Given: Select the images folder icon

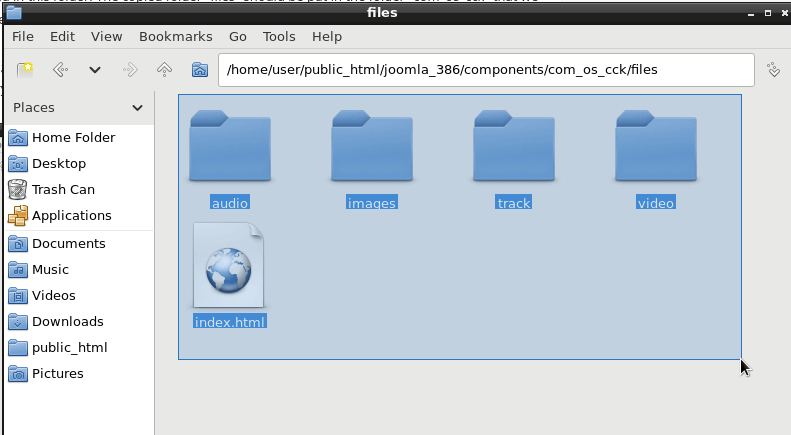Looking at the screenshot, I should pyautogui.click(x=372, y=146).
